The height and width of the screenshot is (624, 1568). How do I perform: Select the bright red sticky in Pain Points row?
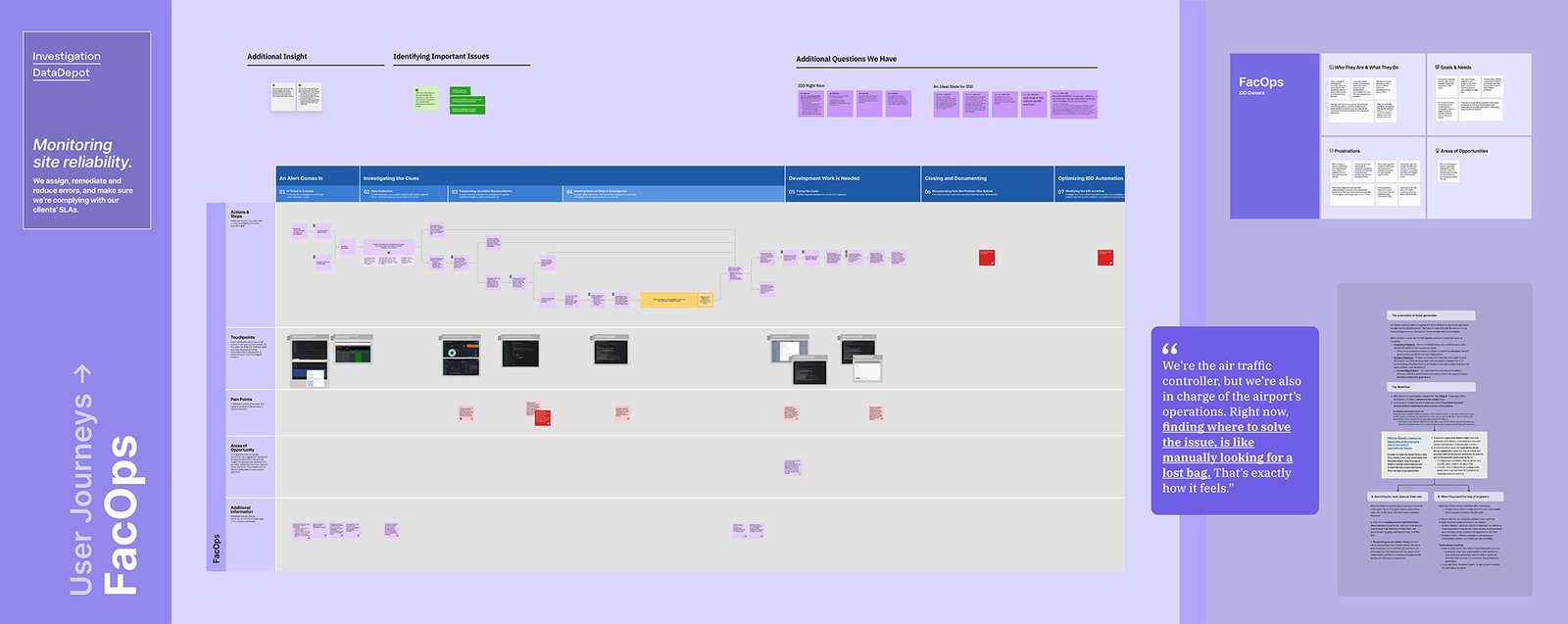[542, 418]
